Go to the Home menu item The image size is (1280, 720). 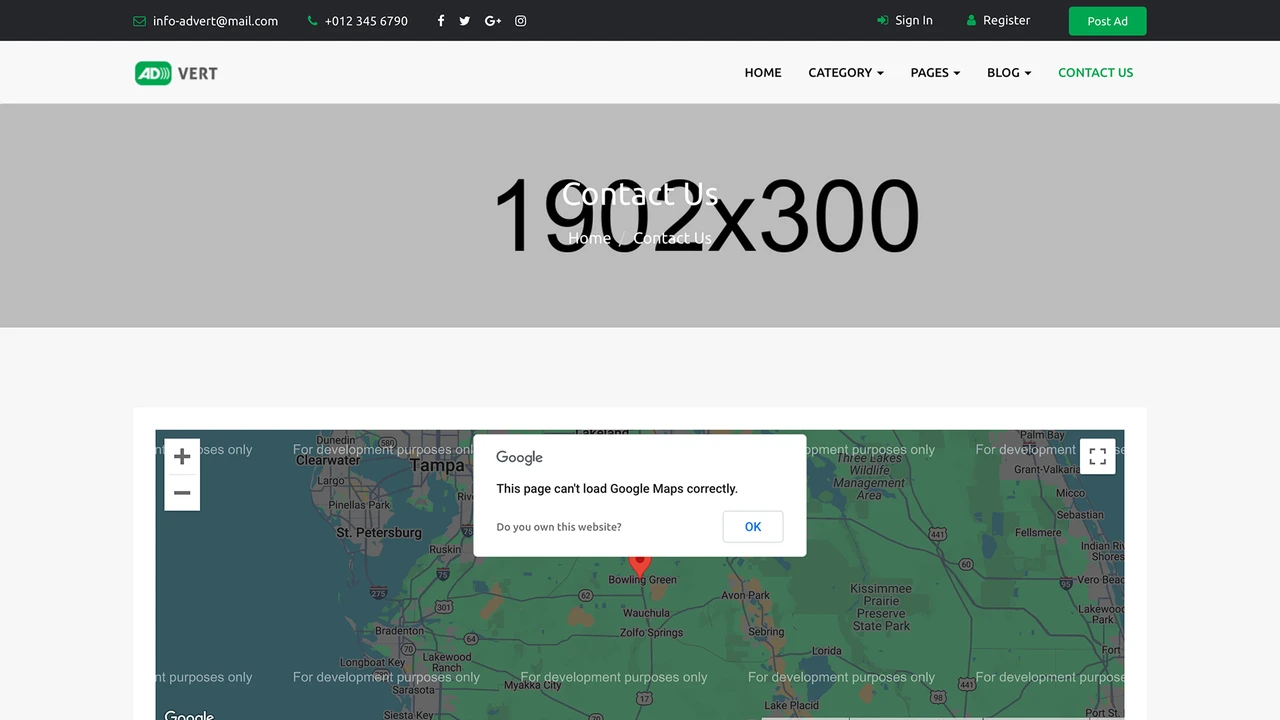pyautogui.click(x=763, y=73)
